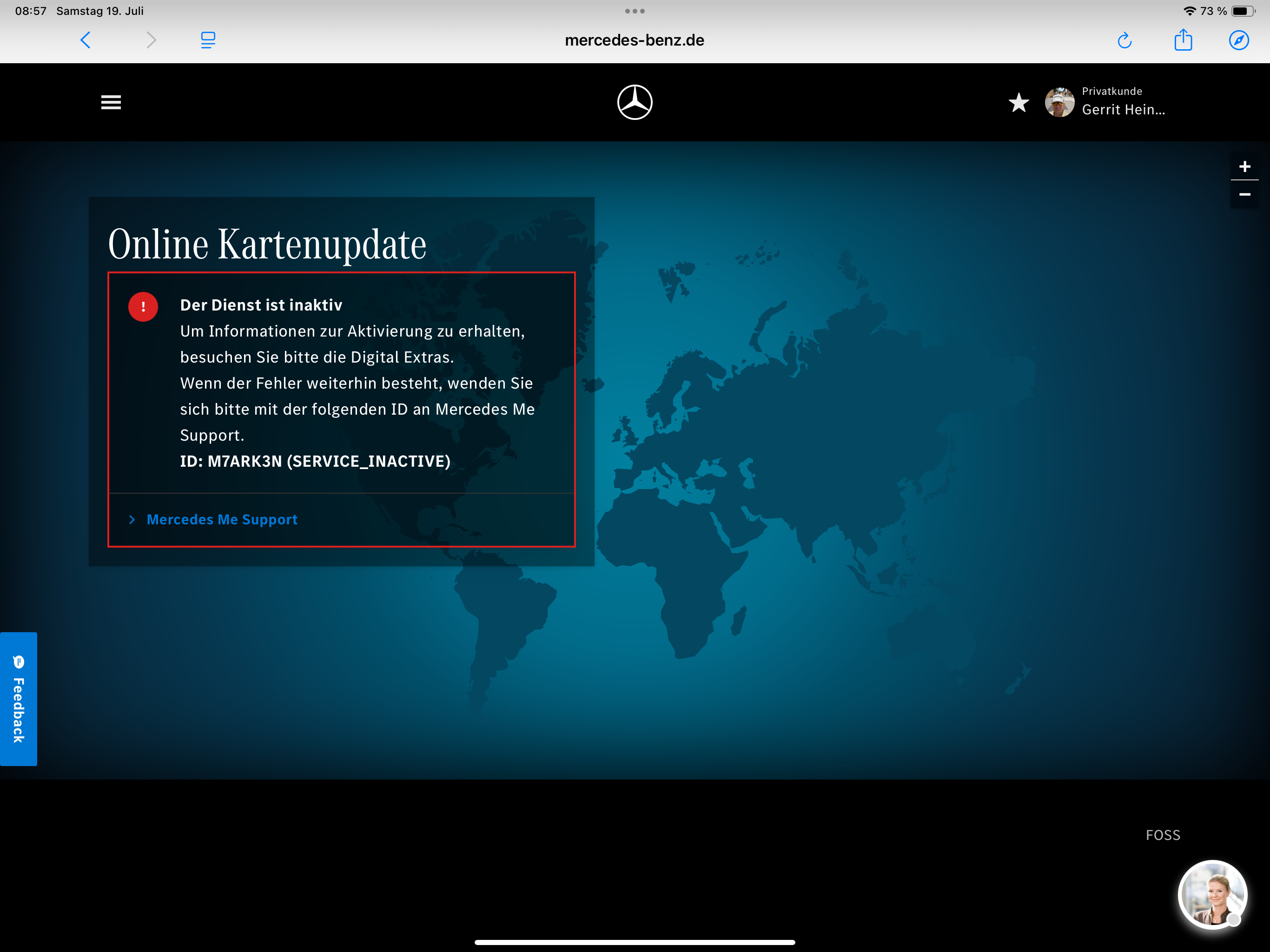The width and height of the screenshot is (1270, 952).
Task: Click the chevron beside Mercedes Me Support
Action: (132, 519)
